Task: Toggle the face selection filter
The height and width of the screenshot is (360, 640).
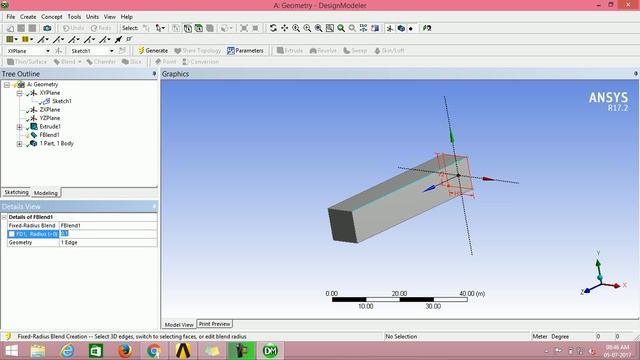Action: (x=198, y=28)
